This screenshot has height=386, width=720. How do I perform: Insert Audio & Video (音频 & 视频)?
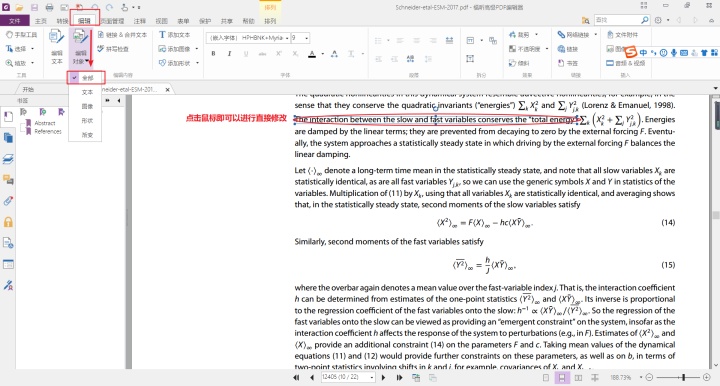(625, 63)
